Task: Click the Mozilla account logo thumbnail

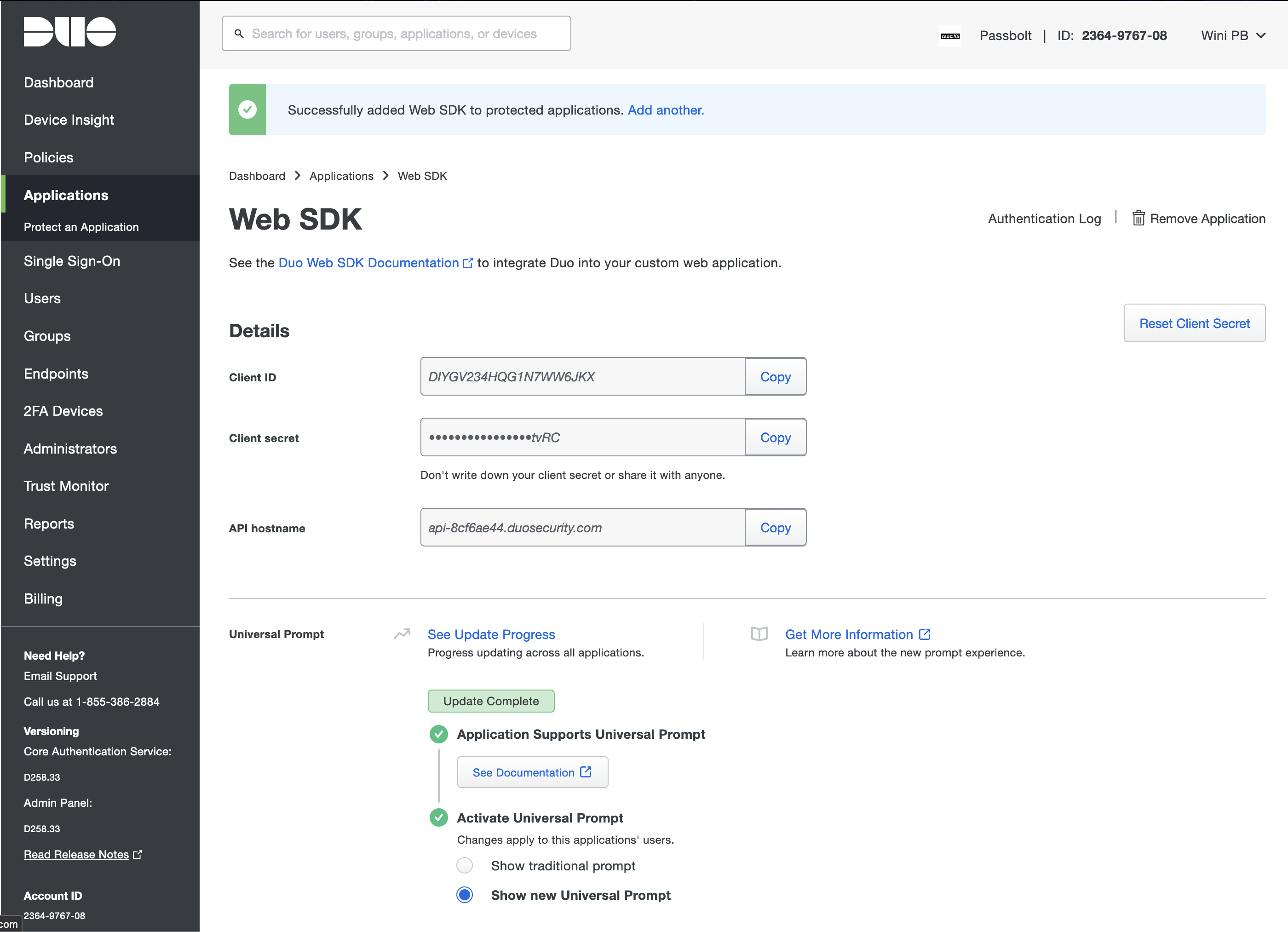Action: 950,36
